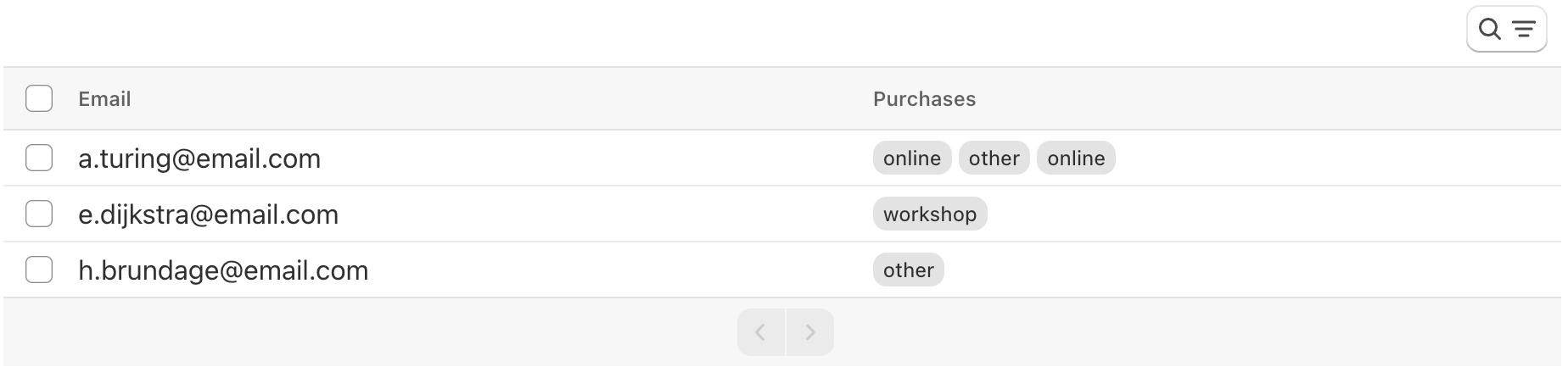
Task: Go to next page arrow
Action: [810, 332]
